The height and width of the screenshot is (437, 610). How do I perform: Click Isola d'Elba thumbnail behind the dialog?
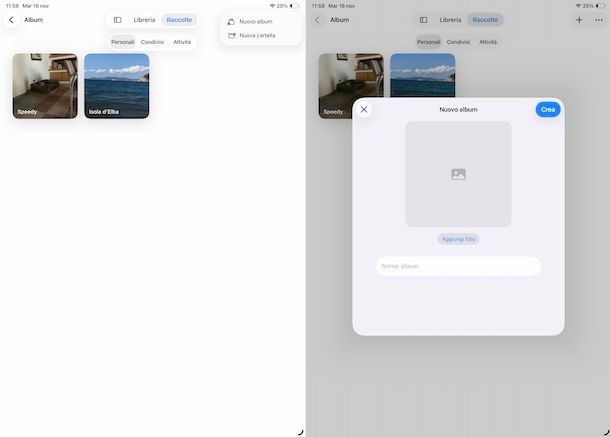click(x=423, y=75)
